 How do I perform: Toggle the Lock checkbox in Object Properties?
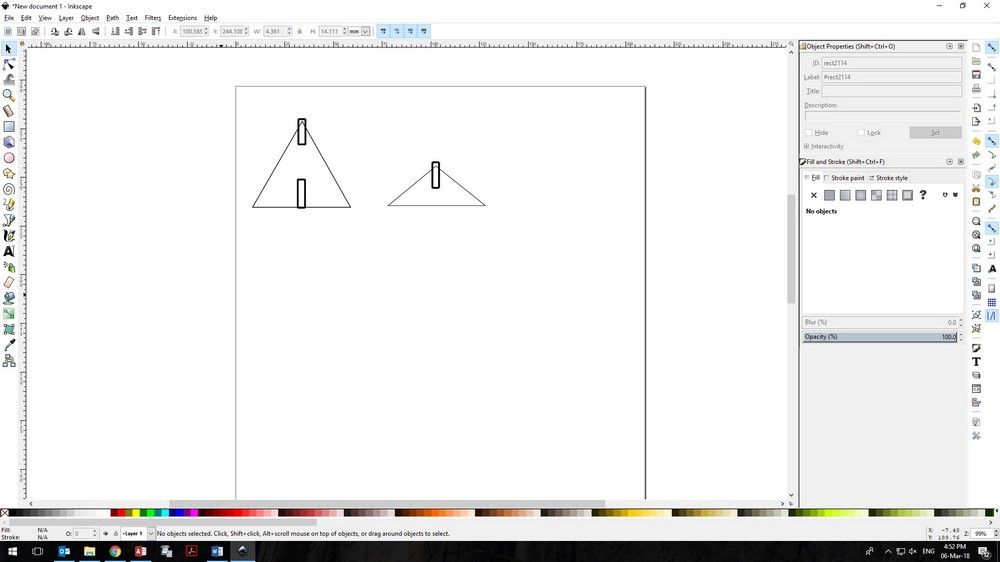click(861, 133)
